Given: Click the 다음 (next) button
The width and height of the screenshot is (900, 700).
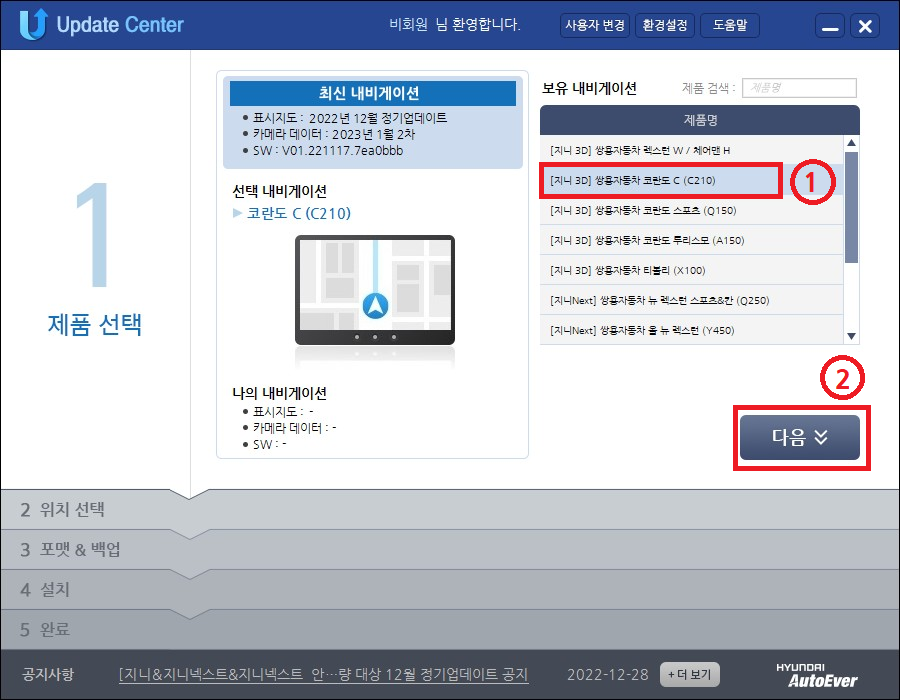Looking at the screenshot, I should point(800,437).
